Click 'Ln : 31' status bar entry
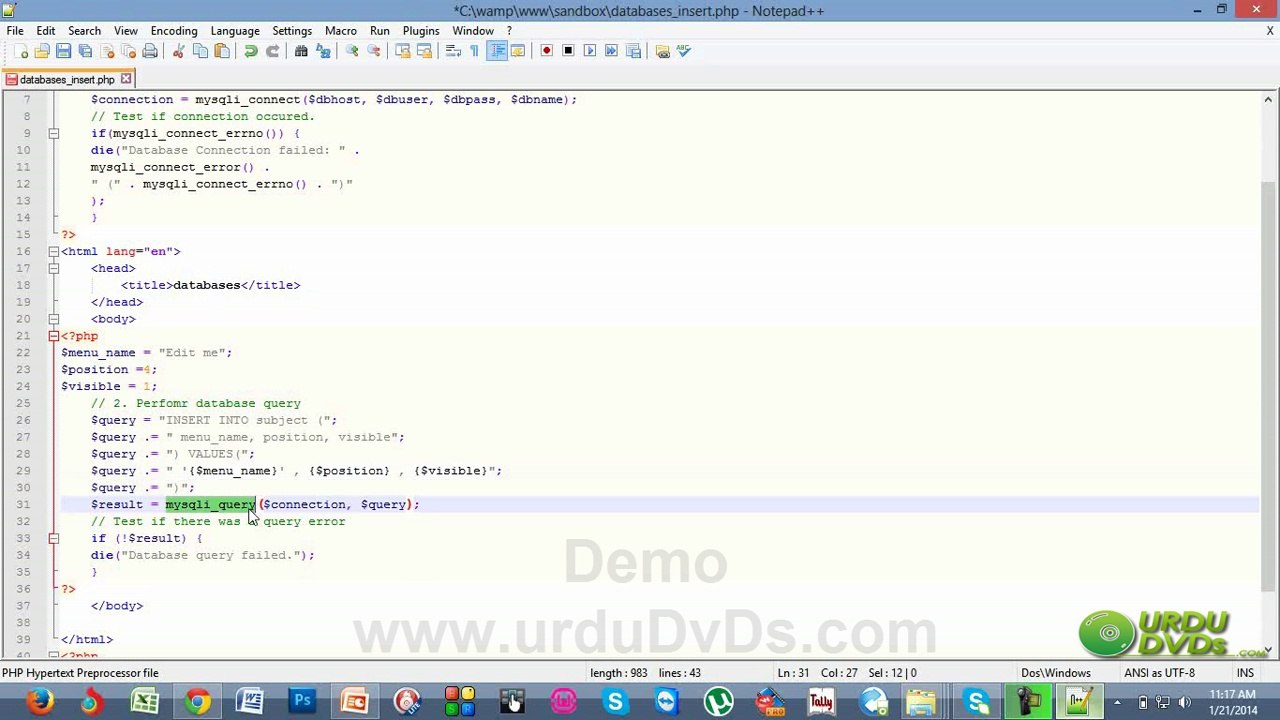 [793, 673]
